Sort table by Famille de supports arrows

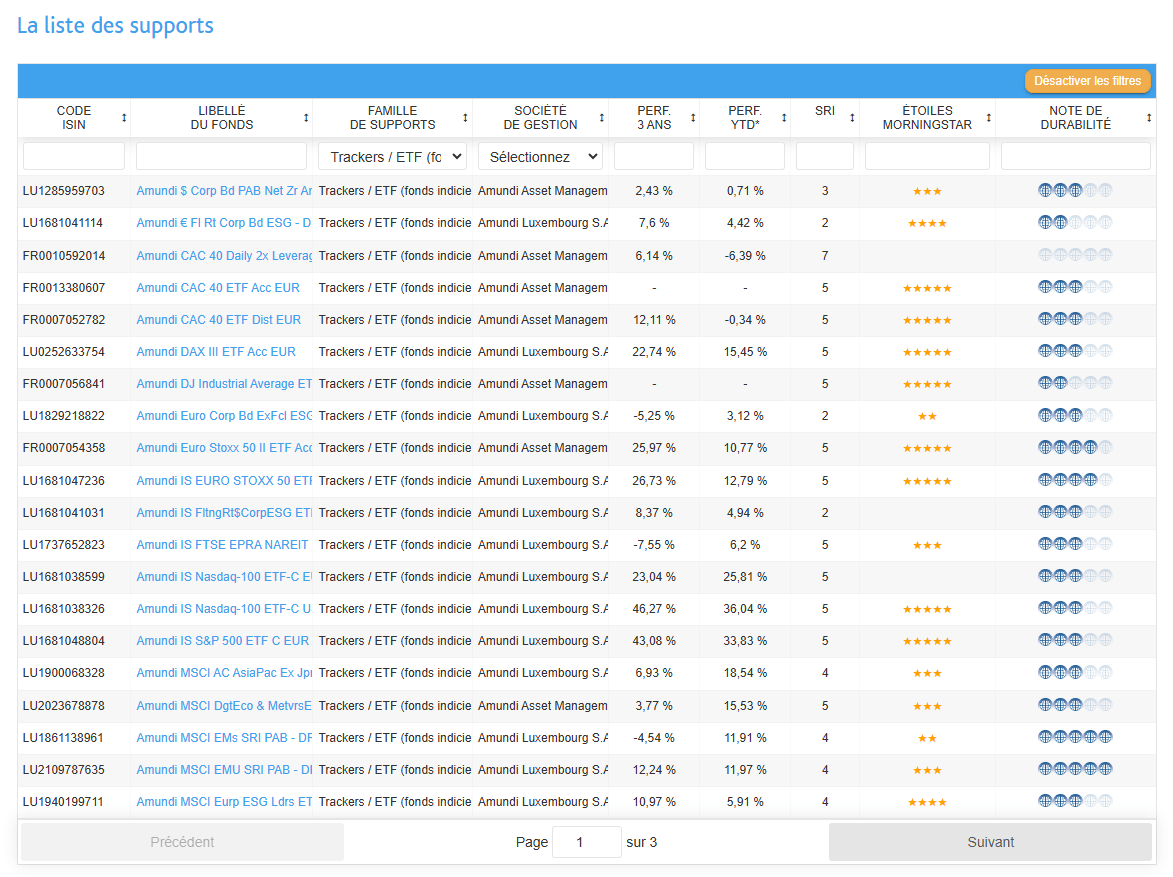pos(465,118)
